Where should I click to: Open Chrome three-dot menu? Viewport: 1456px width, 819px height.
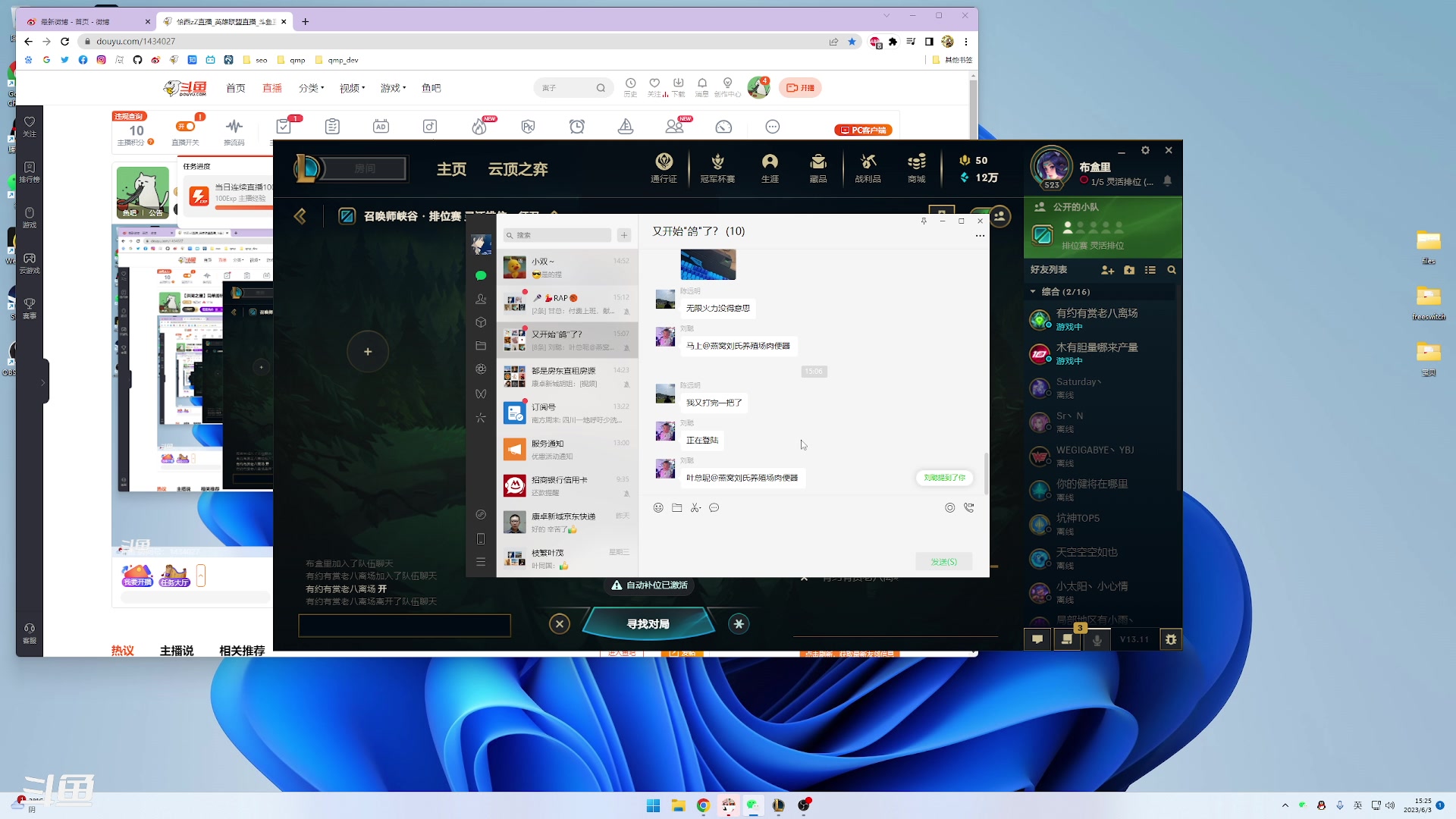(966, 42)
